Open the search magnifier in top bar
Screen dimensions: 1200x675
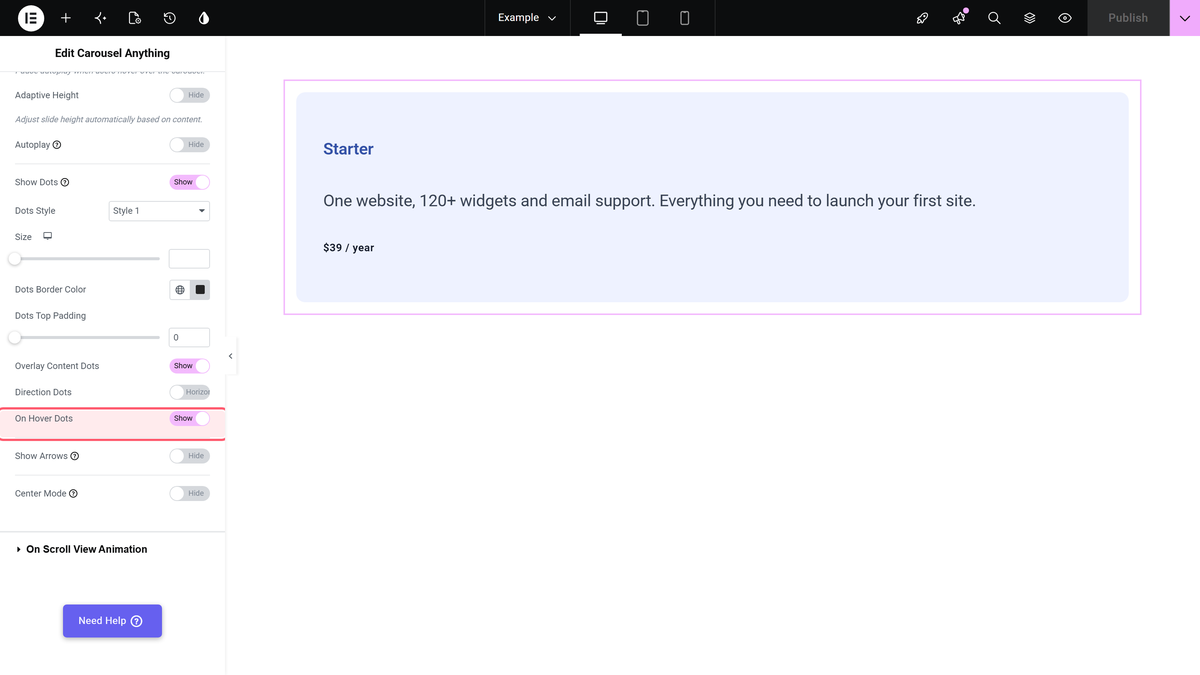(994, 18)
